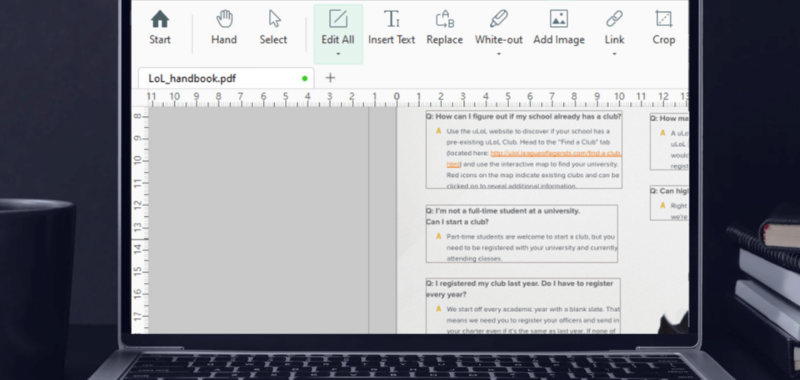
Task: Choose the Link tool
Action: [x=614, y=28]
